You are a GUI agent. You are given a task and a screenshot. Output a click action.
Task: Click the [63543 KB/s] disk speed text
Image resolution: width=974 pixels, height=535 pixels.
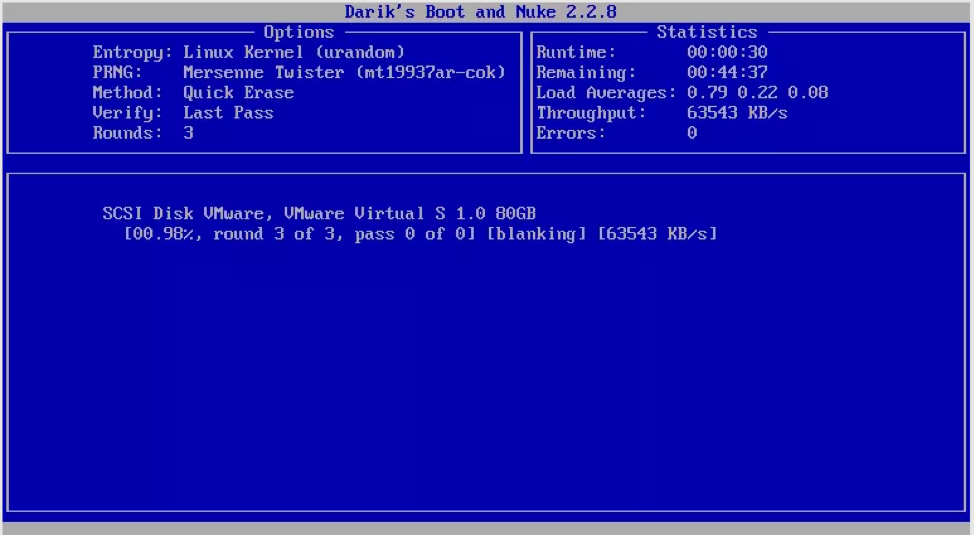pyautogui.click(x=657, y=234)
